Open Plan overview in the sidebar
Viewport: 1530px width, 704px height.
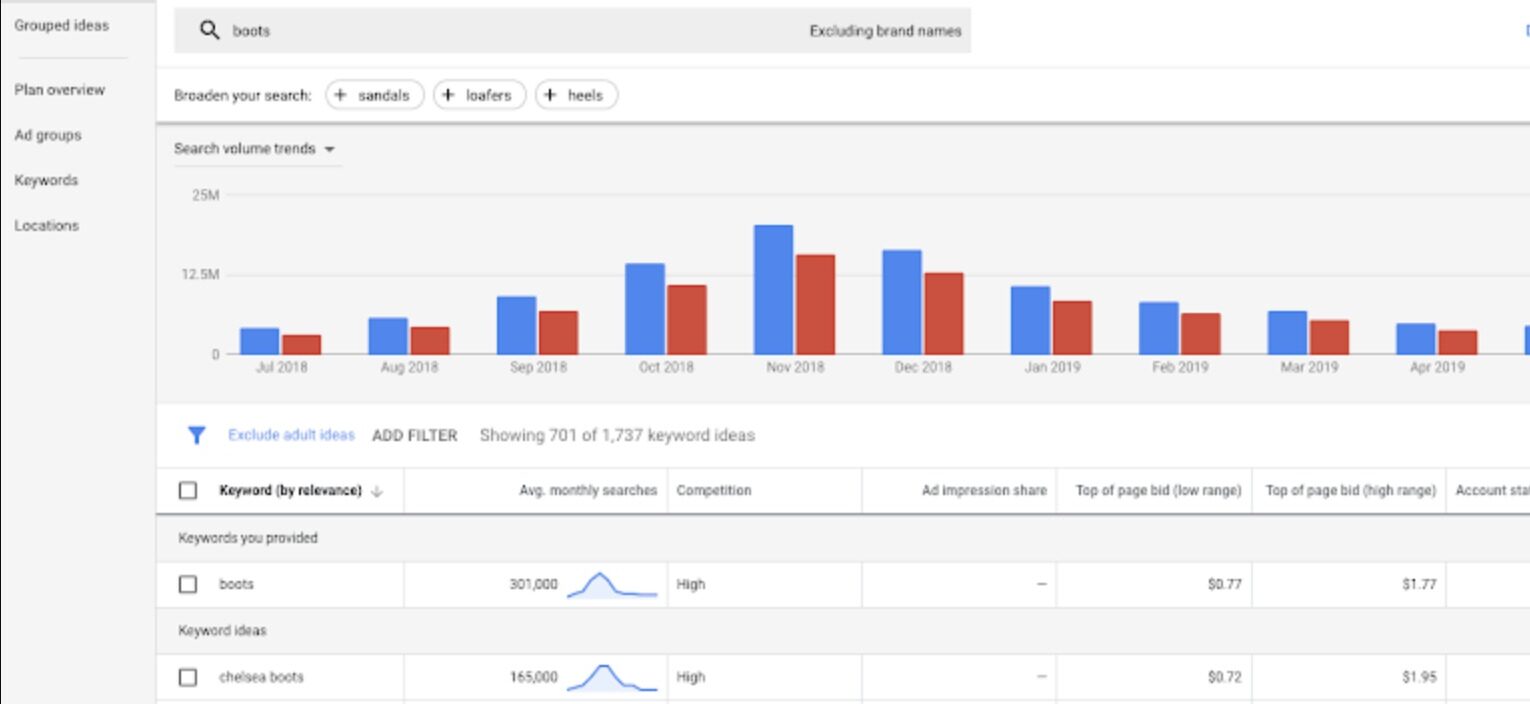59,90
